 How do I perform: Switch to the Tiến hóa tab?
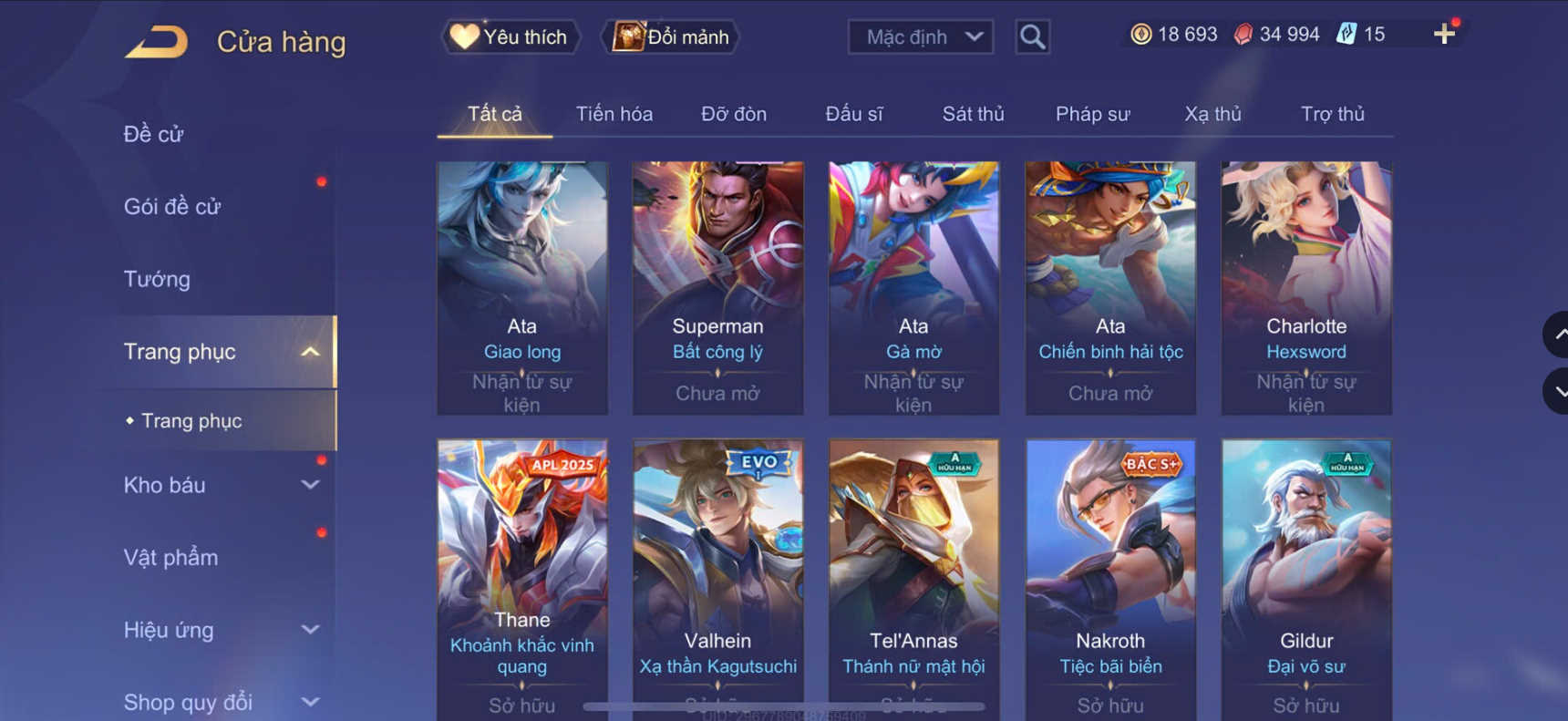pos(614,114)
